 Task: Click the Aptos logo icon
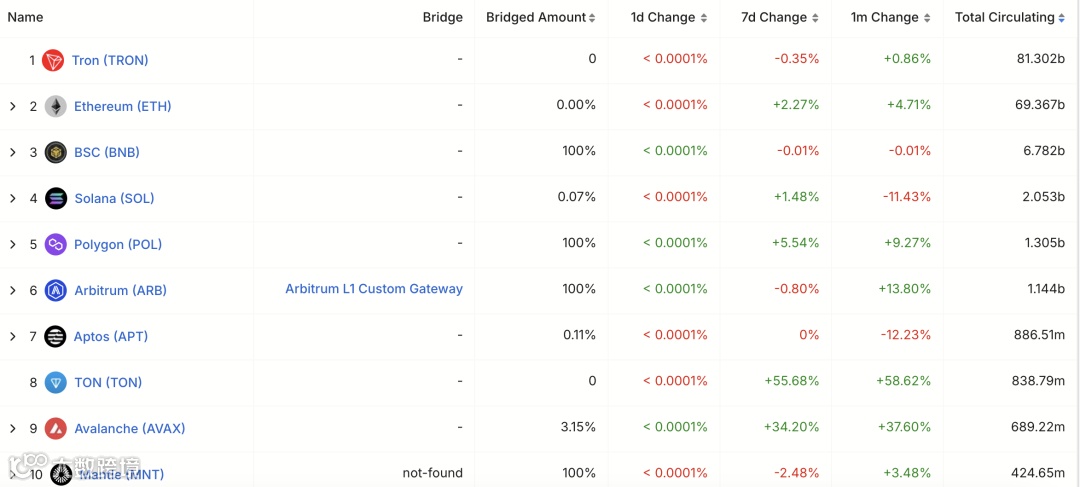55,336
